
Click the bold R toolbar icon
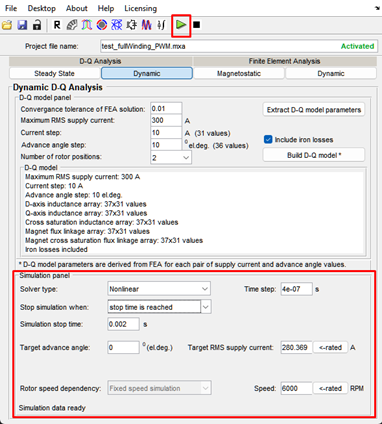57,25
